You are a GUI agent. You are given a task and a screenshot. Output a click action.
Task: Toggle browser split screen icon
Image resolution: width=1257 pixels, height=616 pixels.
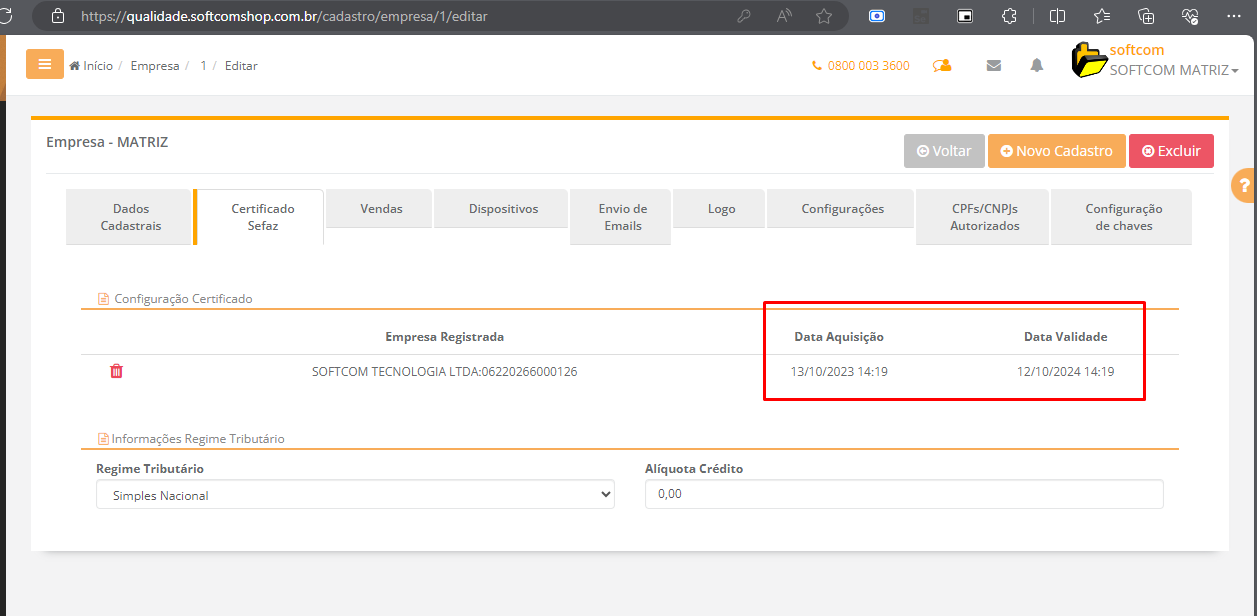(1057, 16)
